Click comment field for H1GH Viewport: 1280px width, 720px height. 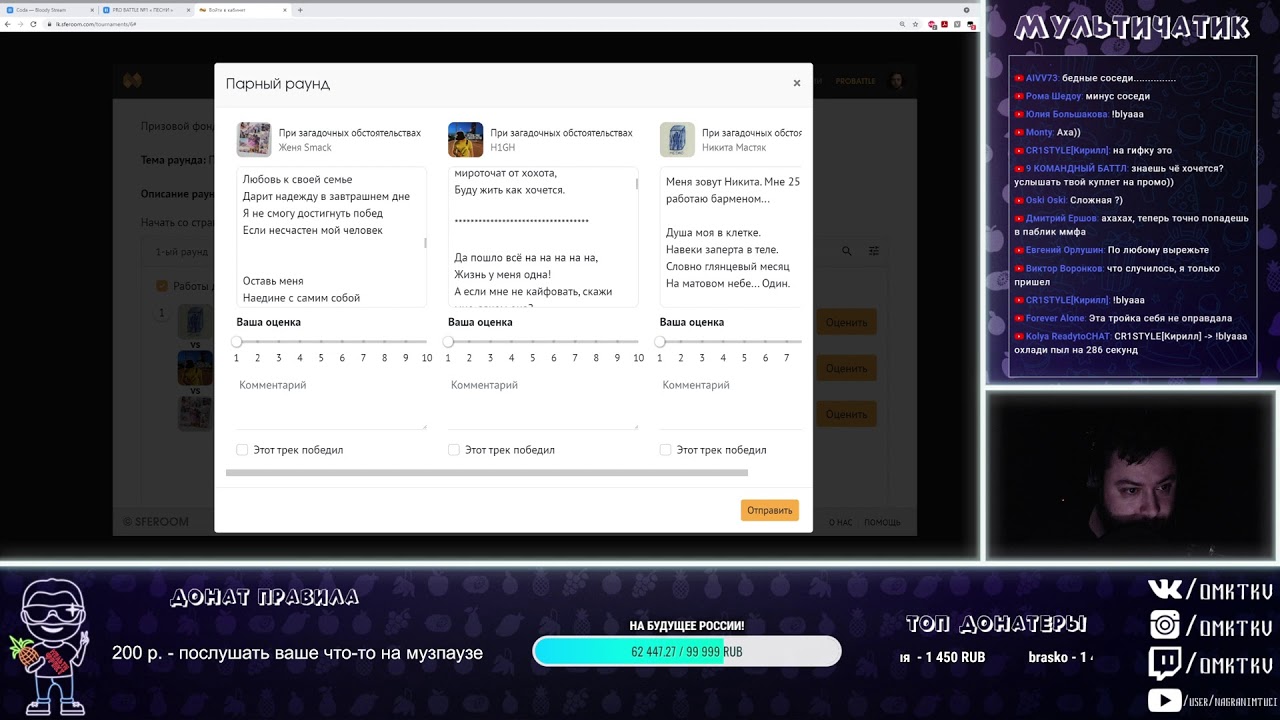tap(543, 402)
